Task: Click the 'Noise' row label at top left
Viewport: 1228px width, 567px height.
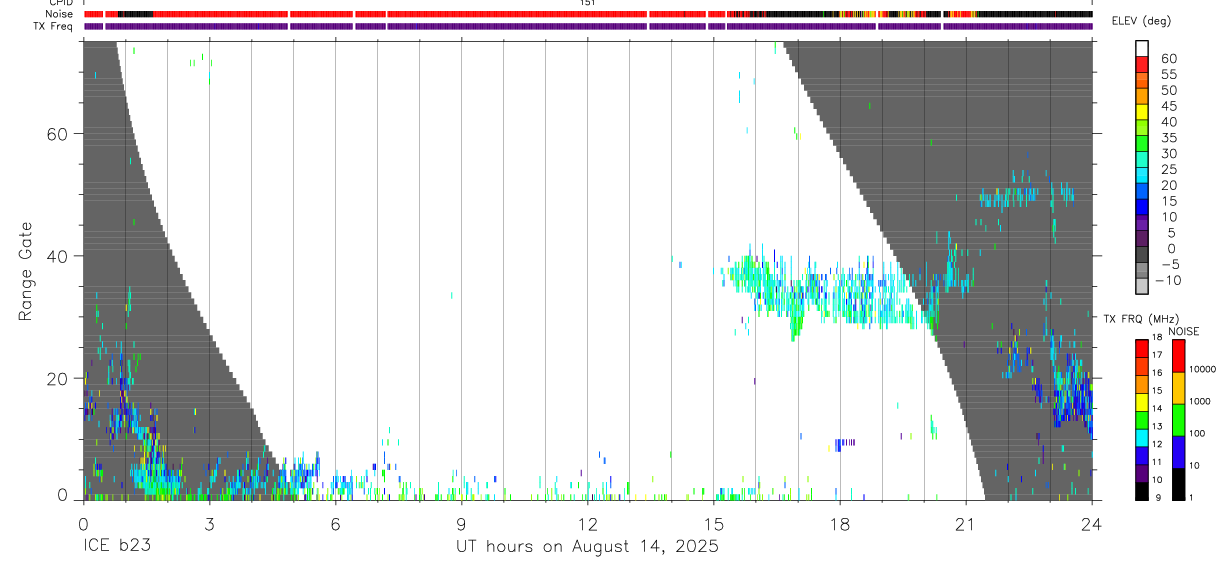Action: [x=60, y=14]
